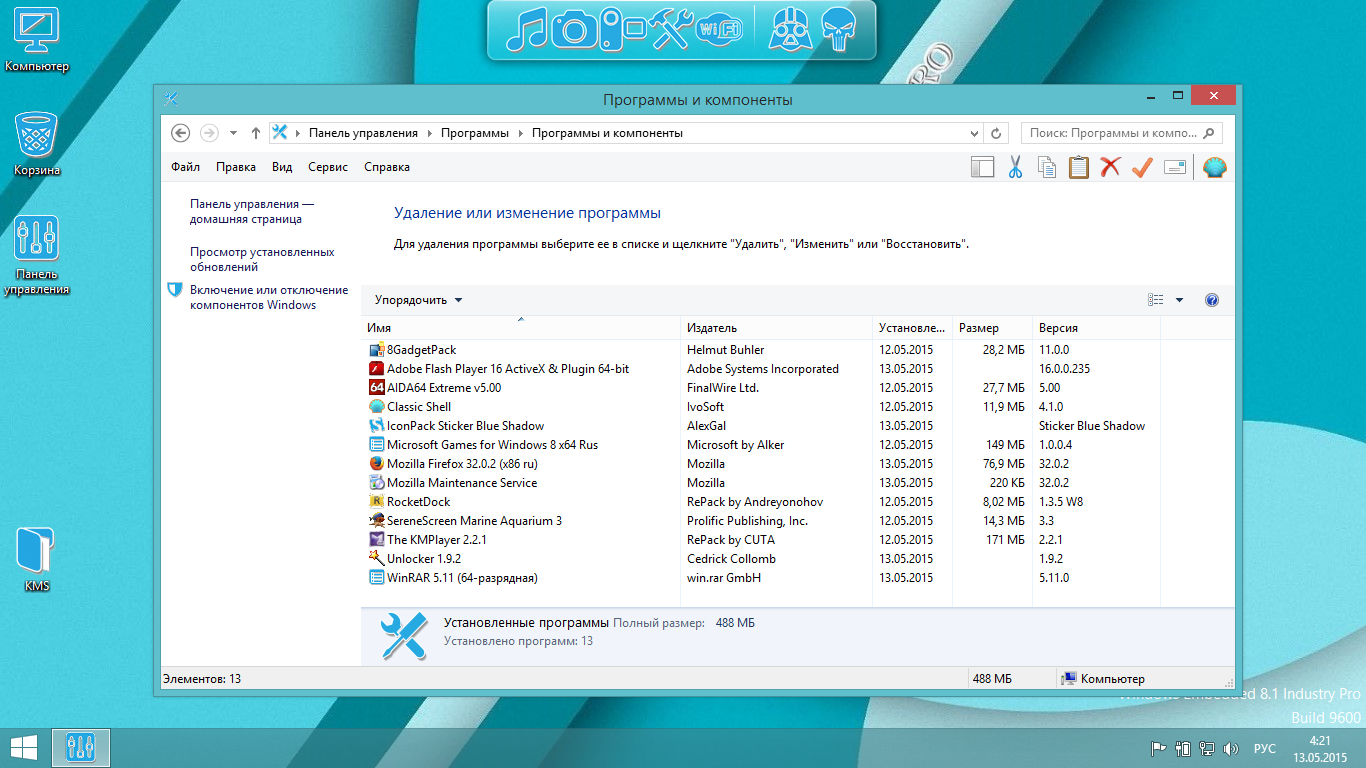The height and width of the screenshot is (768, 1366).
Task: Click Просмотр установленных обновлений link
Action: tap(262, 259)
